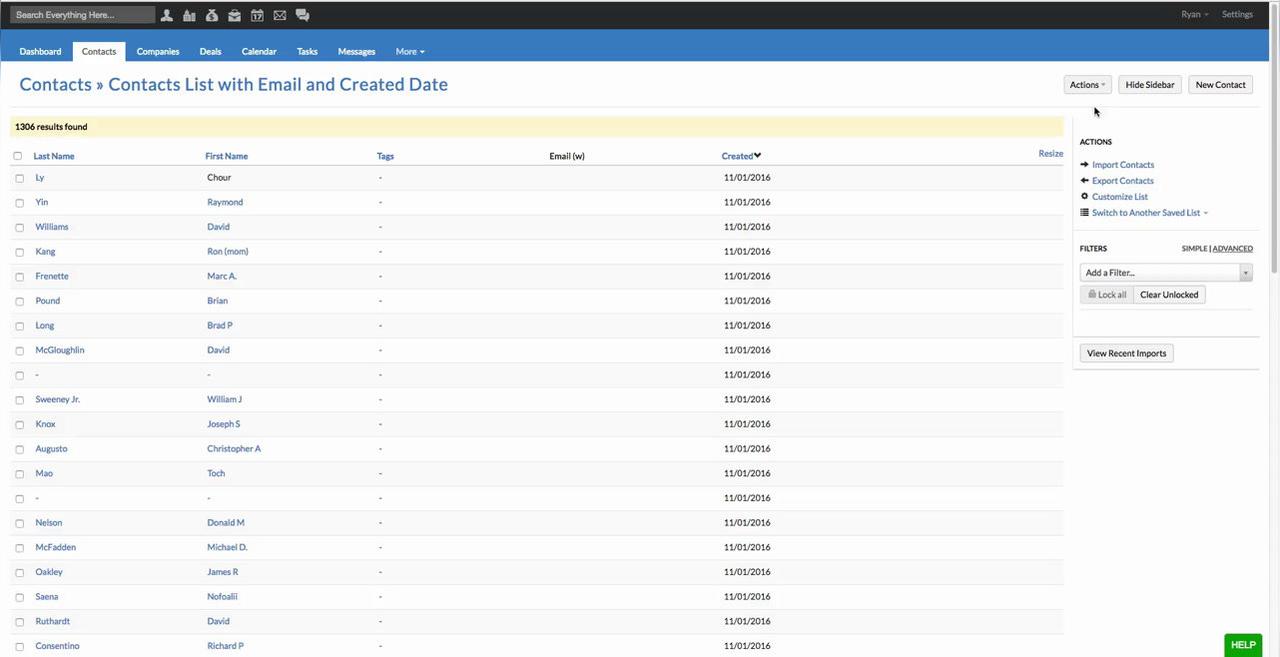Click the person icon in top bar
1280x657 pixels.
click(167, 15)
